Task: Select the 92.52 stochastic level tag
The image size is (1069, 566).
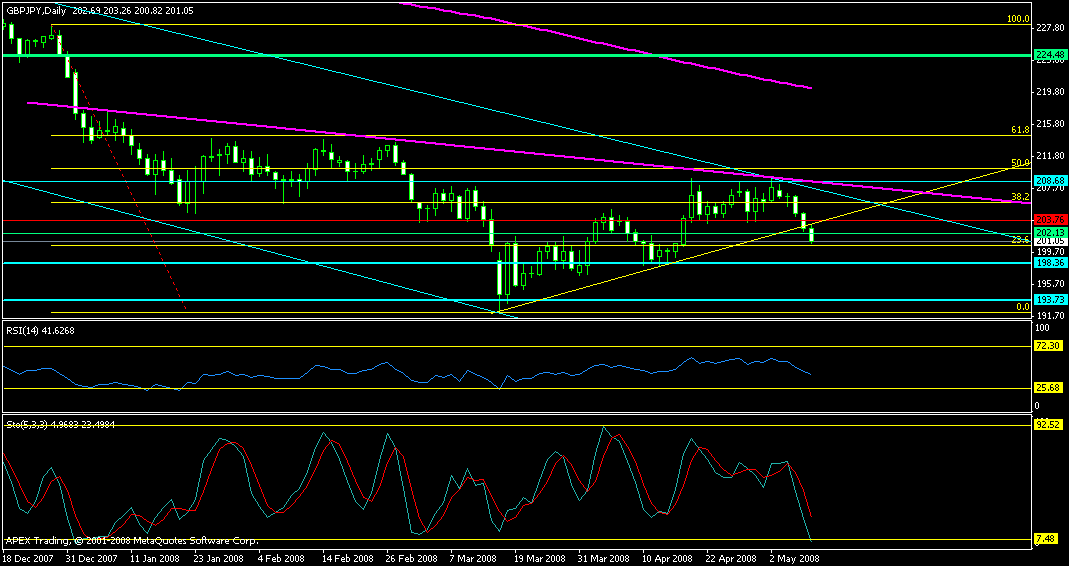Action: point(1047,424)
